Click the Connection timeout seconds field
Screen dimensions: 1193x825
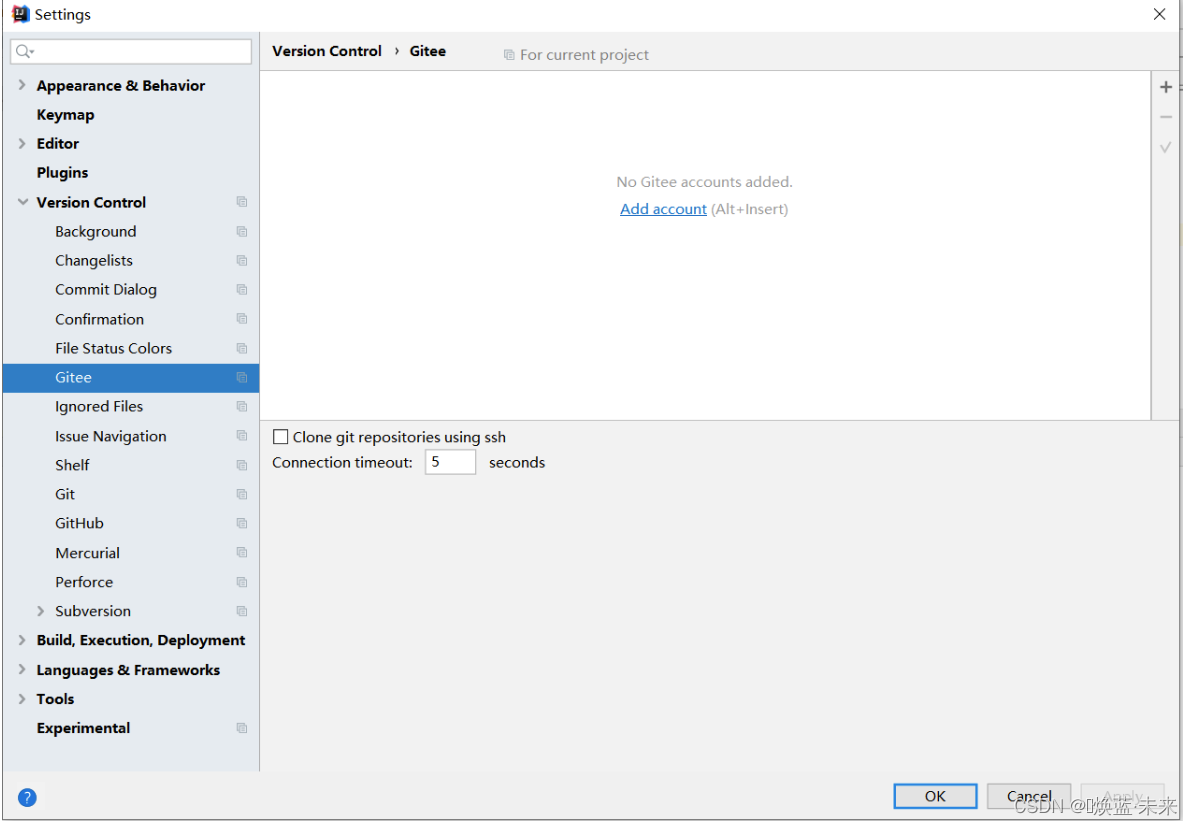tap(450, 462)
